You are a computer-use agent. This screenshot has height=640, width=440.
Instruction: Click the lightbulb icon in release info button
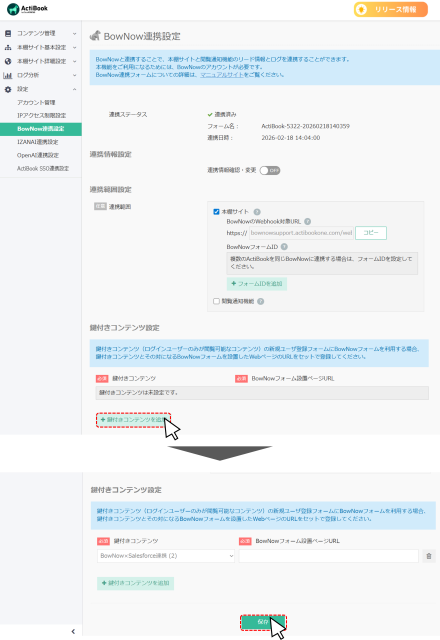[361, 9]
